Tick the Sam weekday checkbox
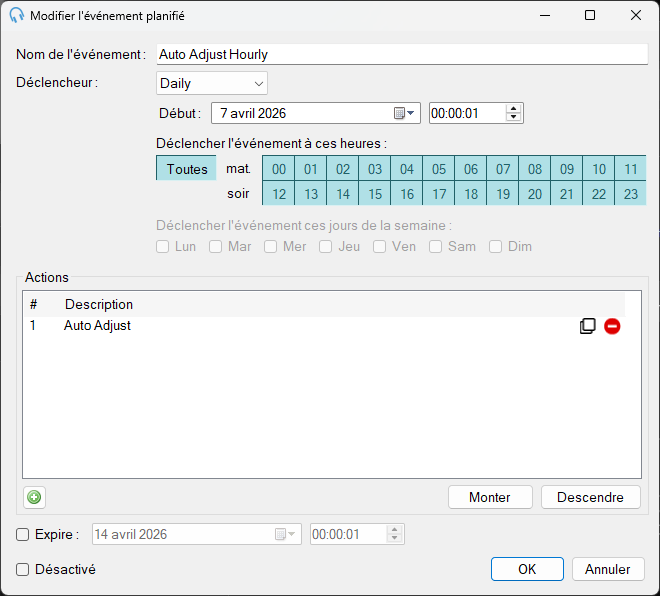This screenshot has width=660, height=596. [435, 246]
